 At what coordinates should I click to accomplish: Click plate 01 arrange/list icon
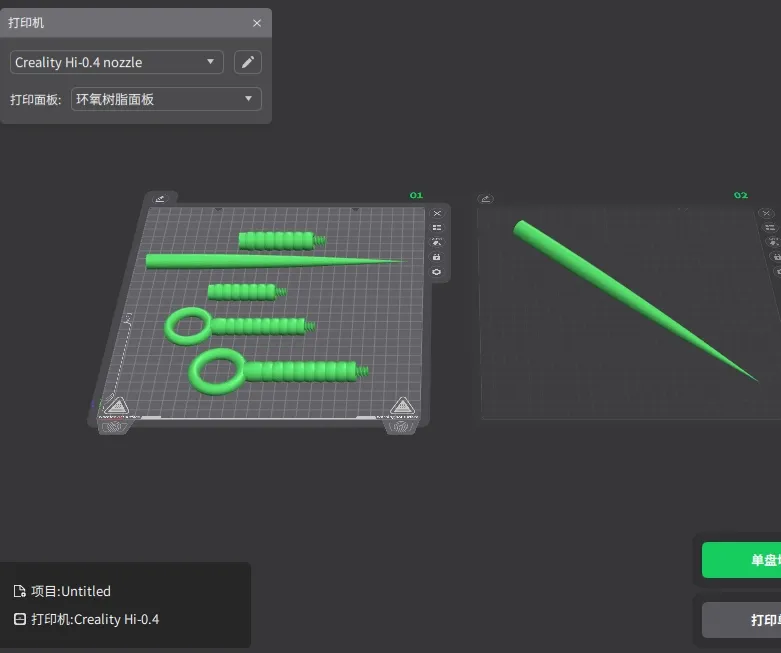(437, 228)
